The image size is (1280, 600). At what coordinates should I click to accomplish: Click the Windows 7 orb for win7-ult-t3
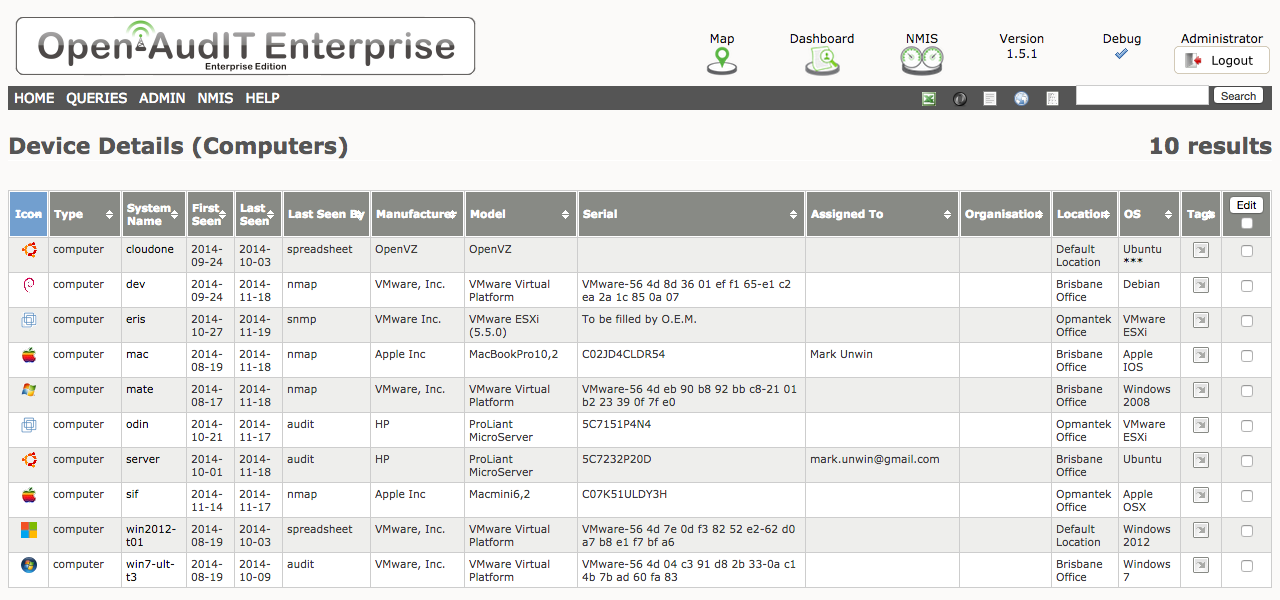(x=29, y=565)
